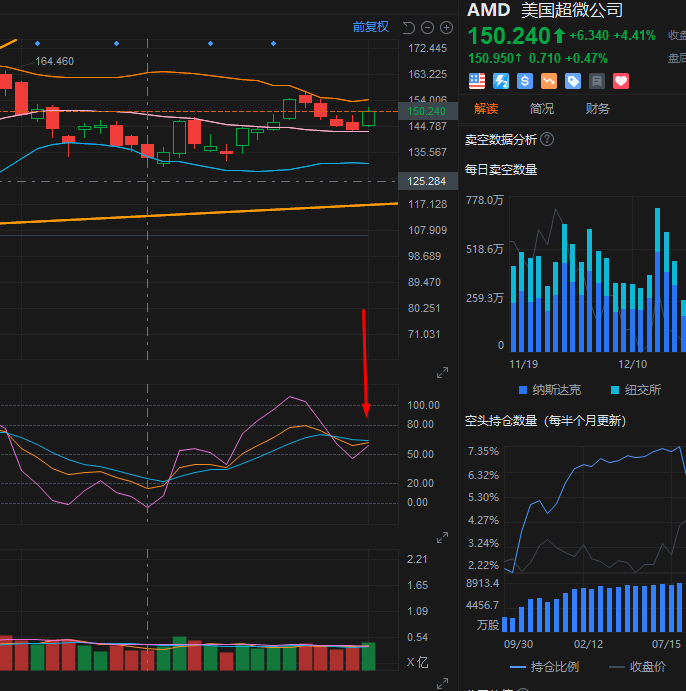Click the blue dollar S icon
This screenshot has height=691, width=686.
[x=525, y=81]
